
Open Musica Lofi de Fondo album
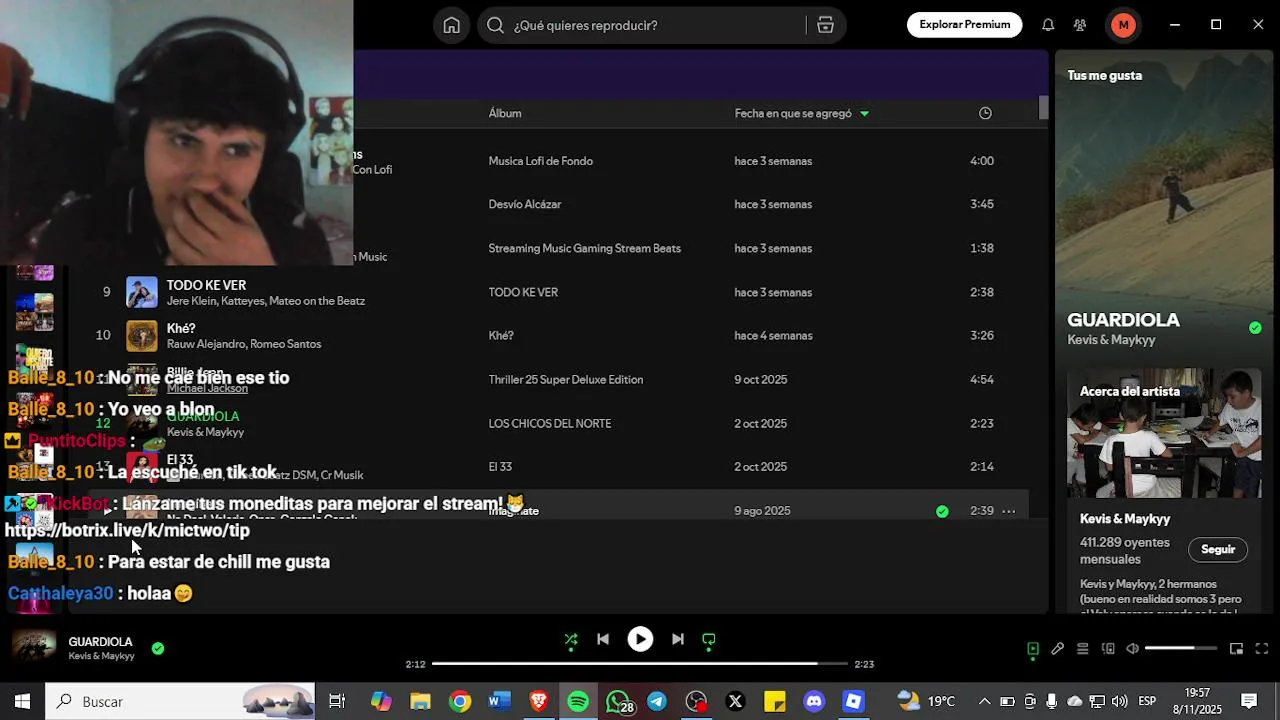coord(540,161)
